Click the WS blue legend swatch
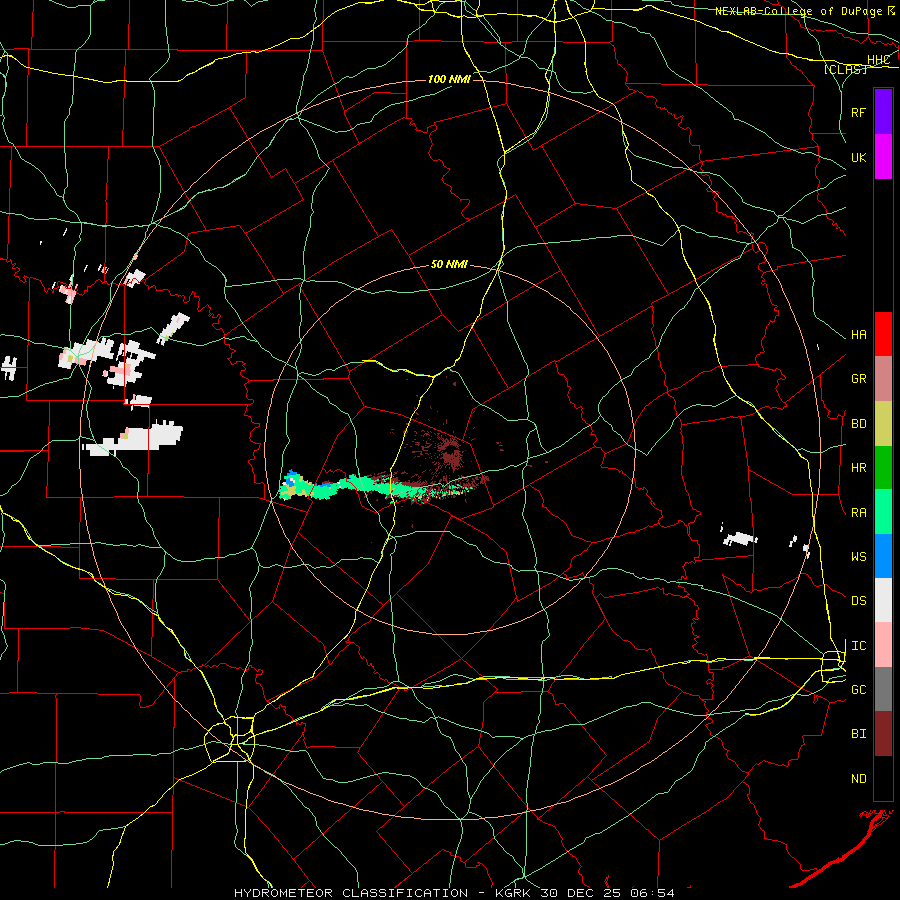The height and width of the screenshot is (900, 900). tap(883, 556)
